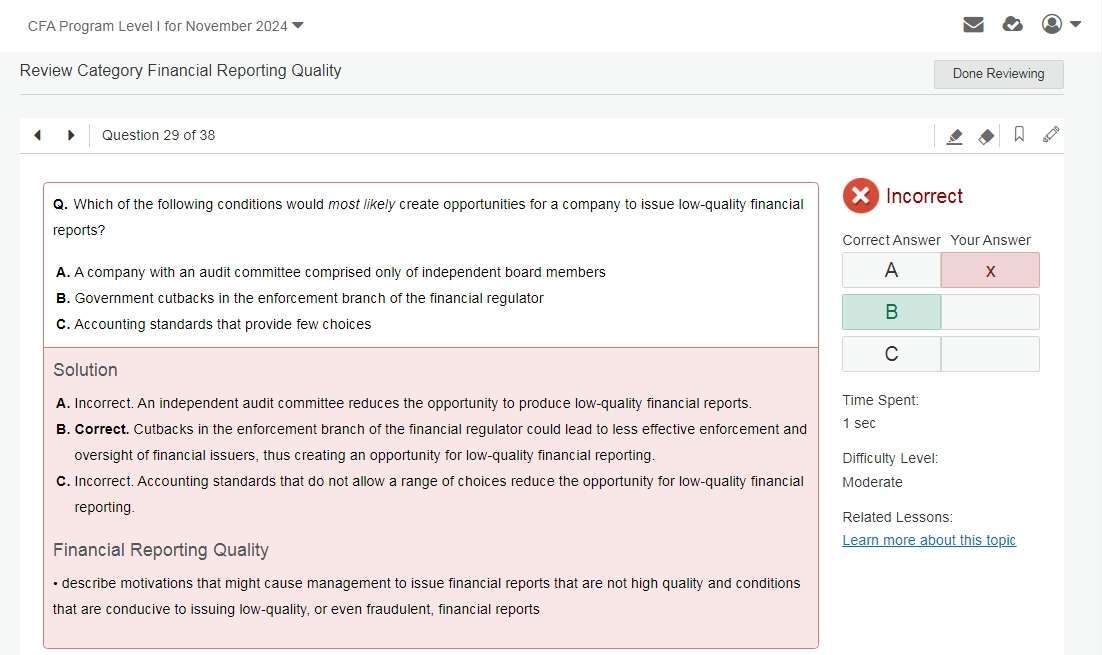Image resolution: width=1102 pixels, height=655 pixels.
Task: Open the pencil notes tool
Action: tap(1050, 135)
